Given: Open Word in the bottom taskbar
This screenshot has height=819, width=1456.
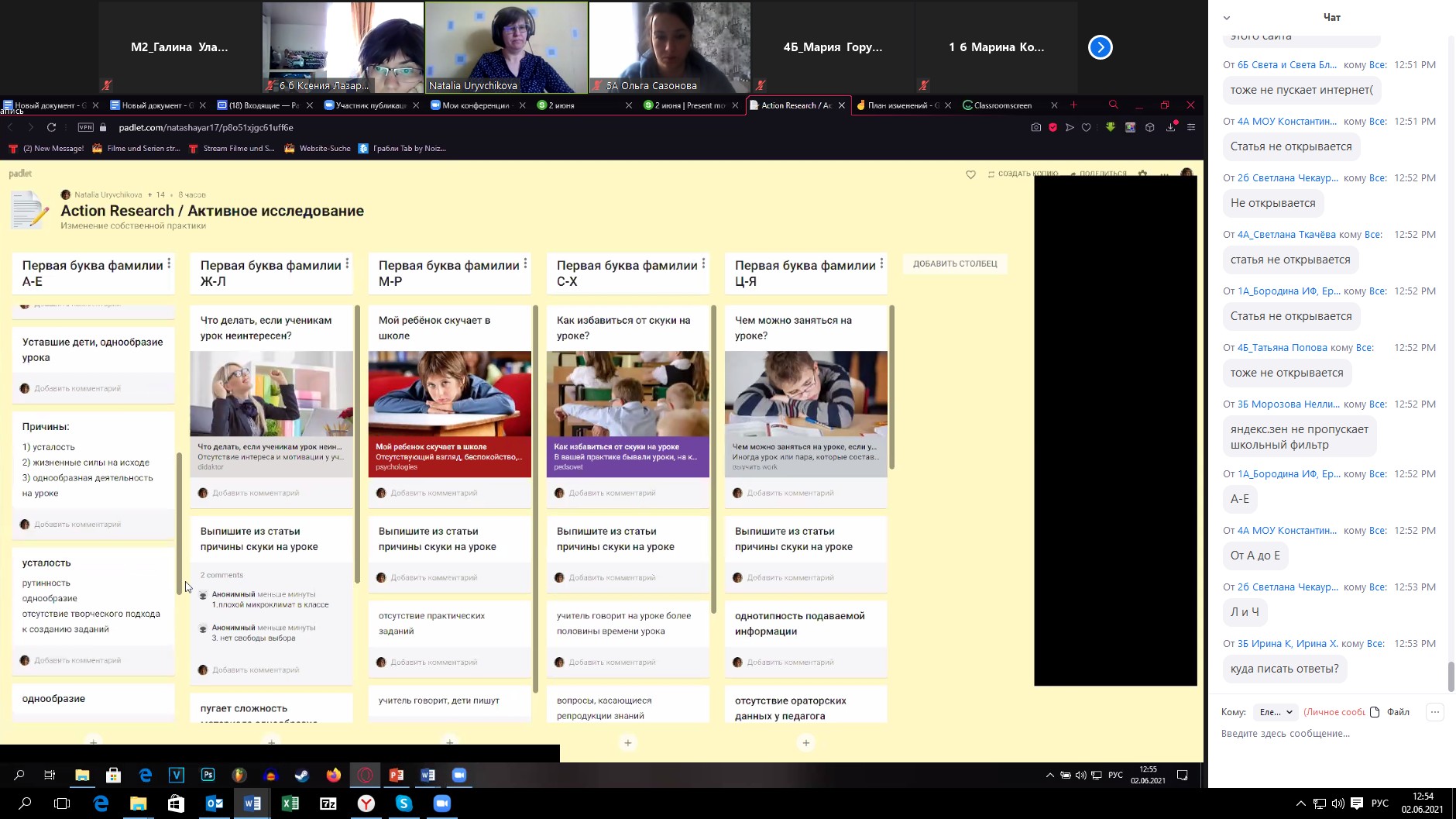Looking at the screenshot, I should pyautogui.click(x=252, y=804).
